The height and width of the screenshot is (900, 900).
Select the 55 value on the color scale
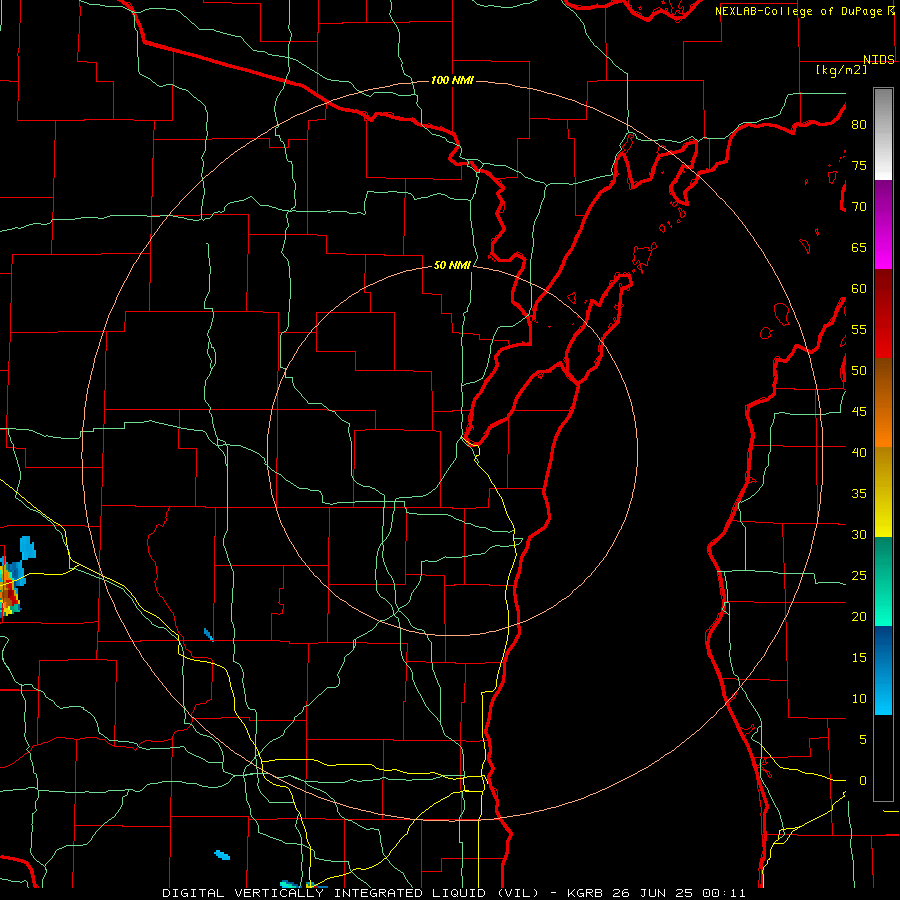point(859,329)
